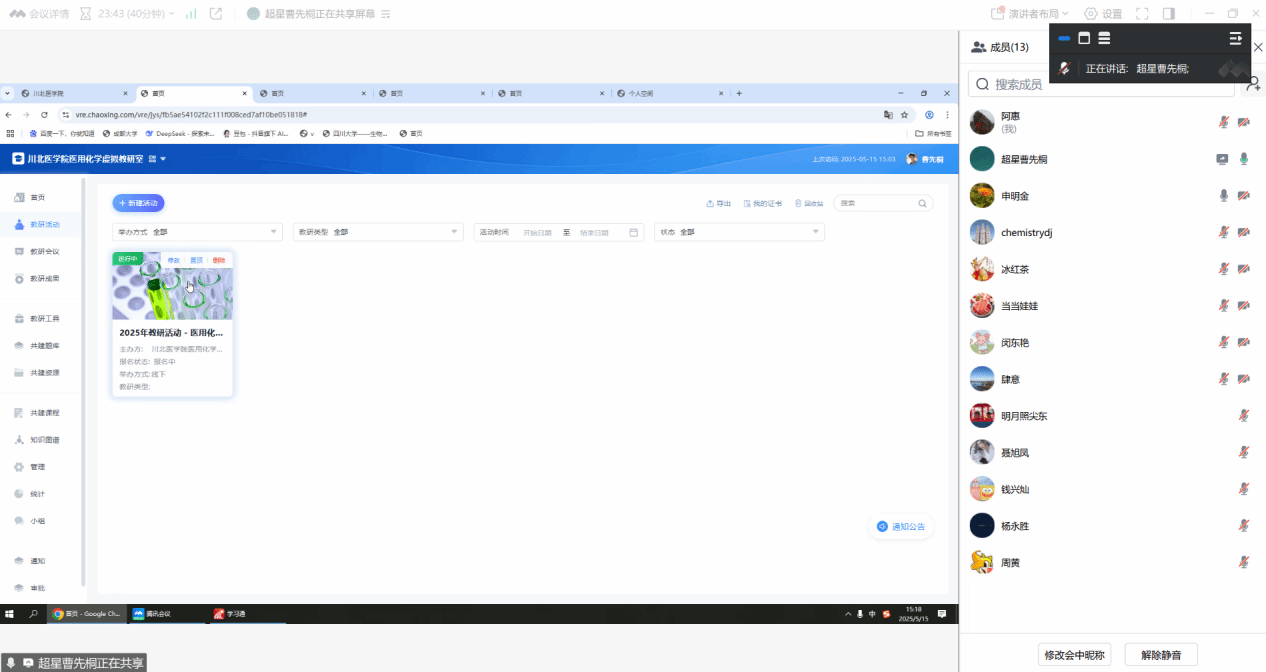
Task: Click the 解除静音 button
Action: [x=1160, y=655]
